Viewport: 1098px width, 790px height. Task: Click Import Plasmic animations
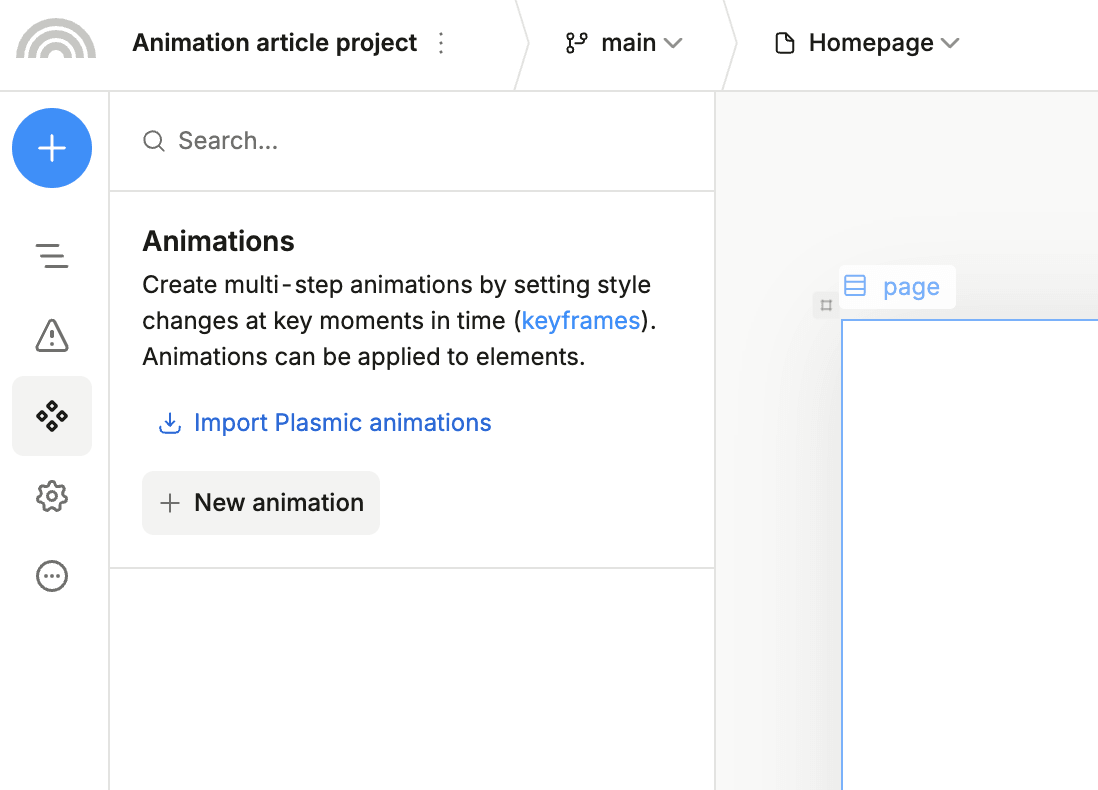(x=342, y=422)
